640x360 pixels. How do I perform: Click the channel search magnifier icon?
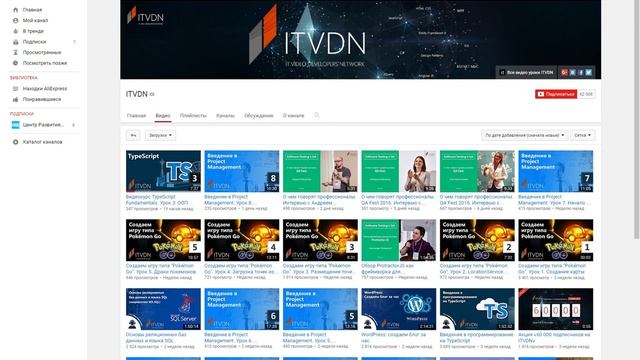click(x=317, y=116)
